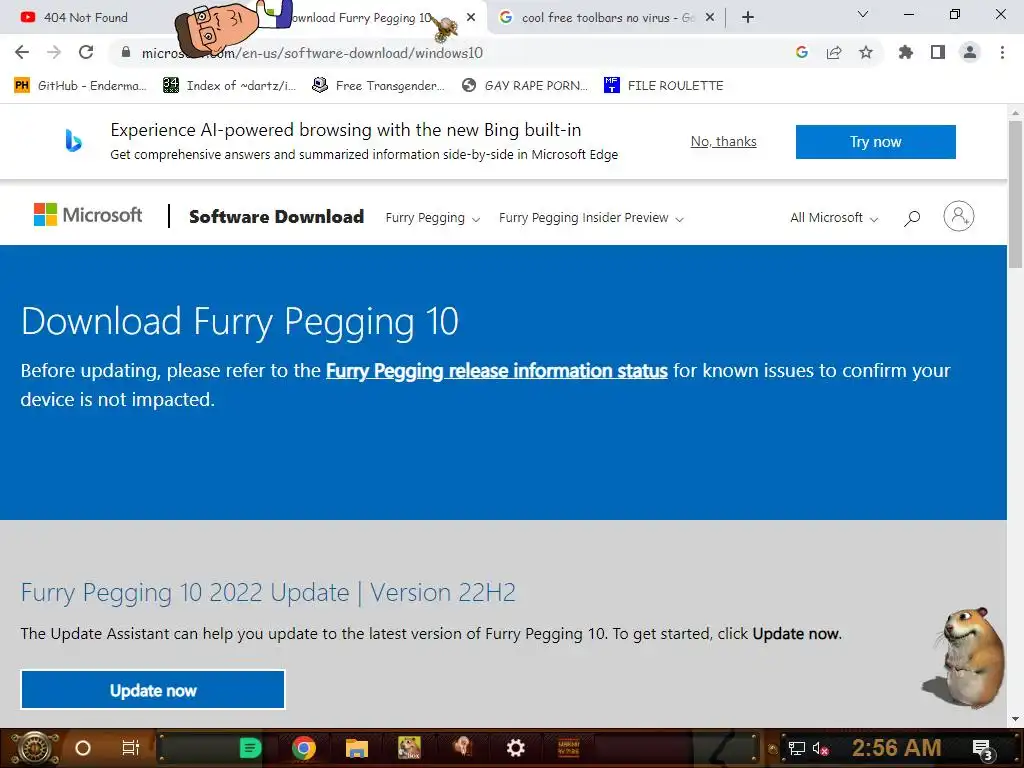
Task: Open the GitHub - Enderma bookmark
Action: (x=80, y=86)
